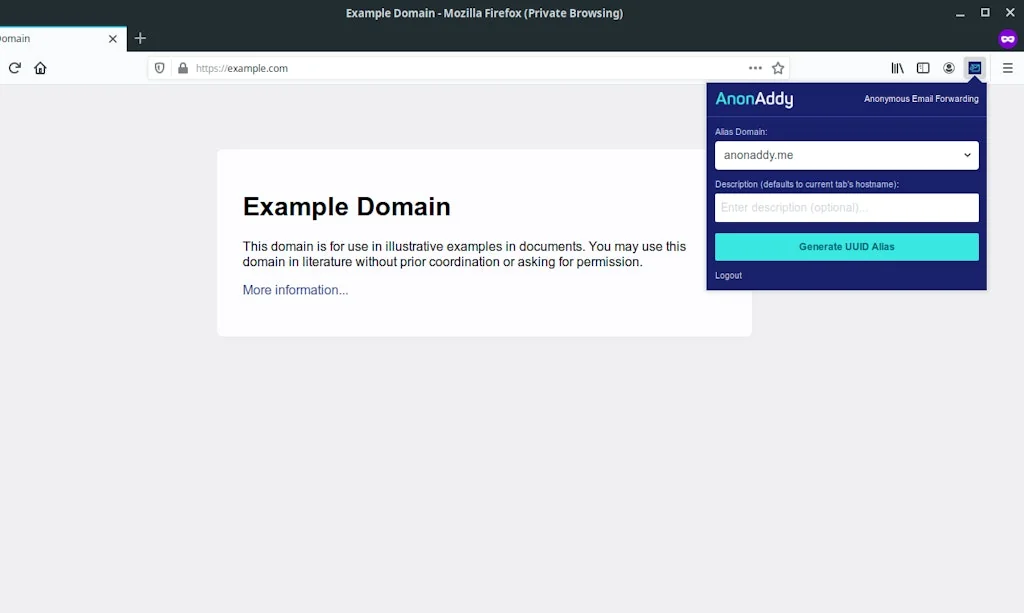Click the alias description input field
1024x613 pixels.
[846, 207]
